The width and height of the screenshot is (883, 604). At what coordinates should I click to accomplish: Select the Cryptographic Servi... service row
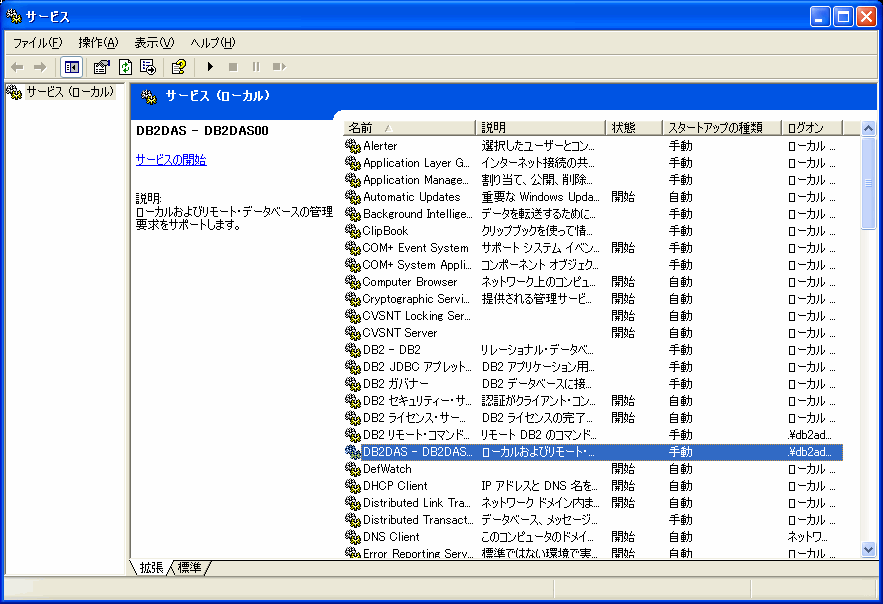(x=593, y=299)
